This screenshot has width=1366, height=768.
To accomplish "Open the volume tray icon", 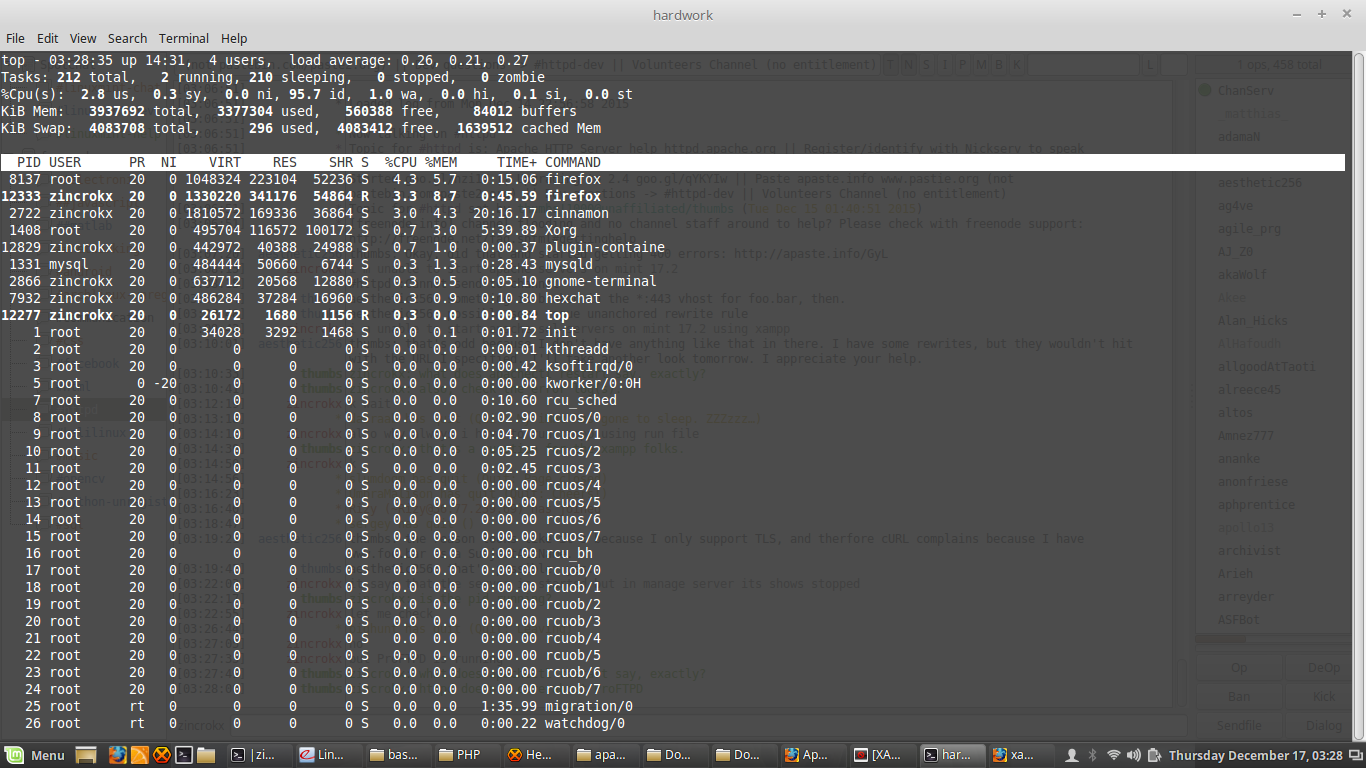I will (1136, 755).
